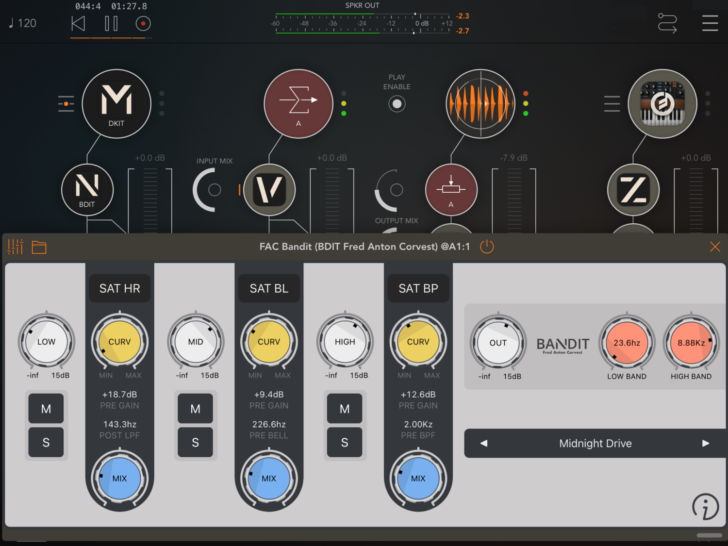Image resolution: width=728 pixels, height=546 pixels.
Task: Click the OUT gain knob
Action: coord(498,343)
